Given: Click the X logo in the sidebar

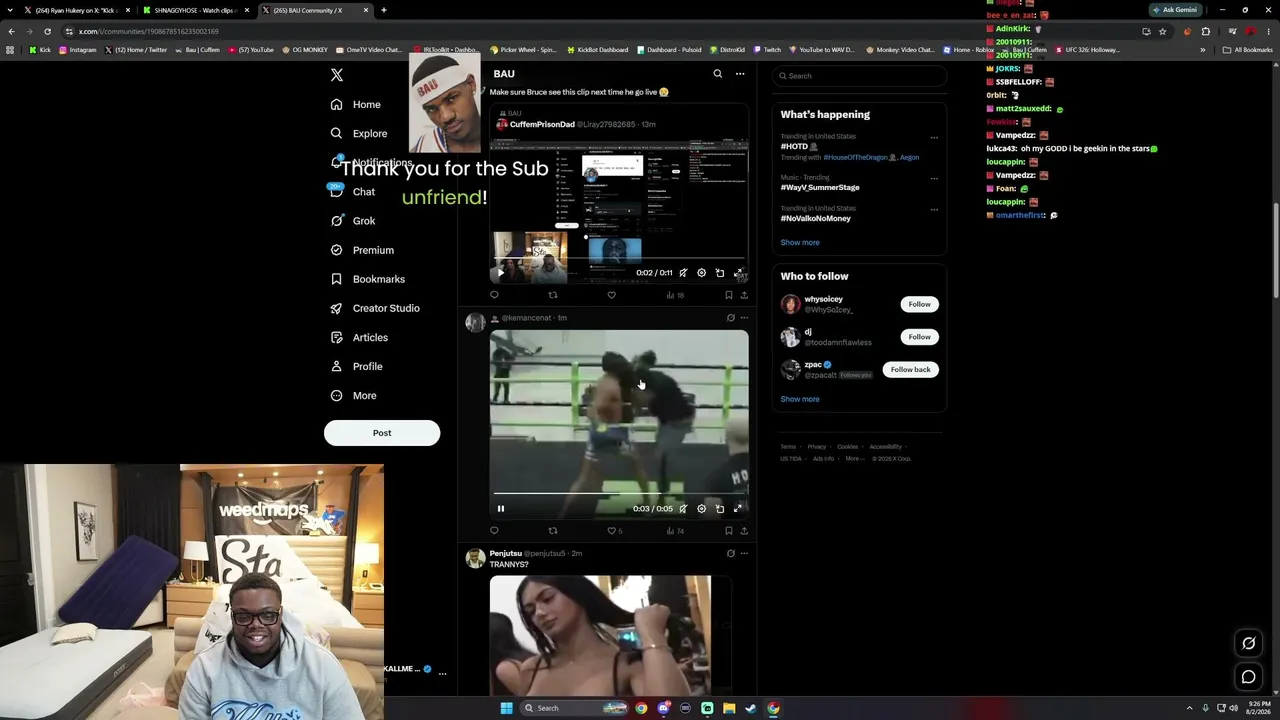Looking at the screenshot, I should [x=337, y=75].
